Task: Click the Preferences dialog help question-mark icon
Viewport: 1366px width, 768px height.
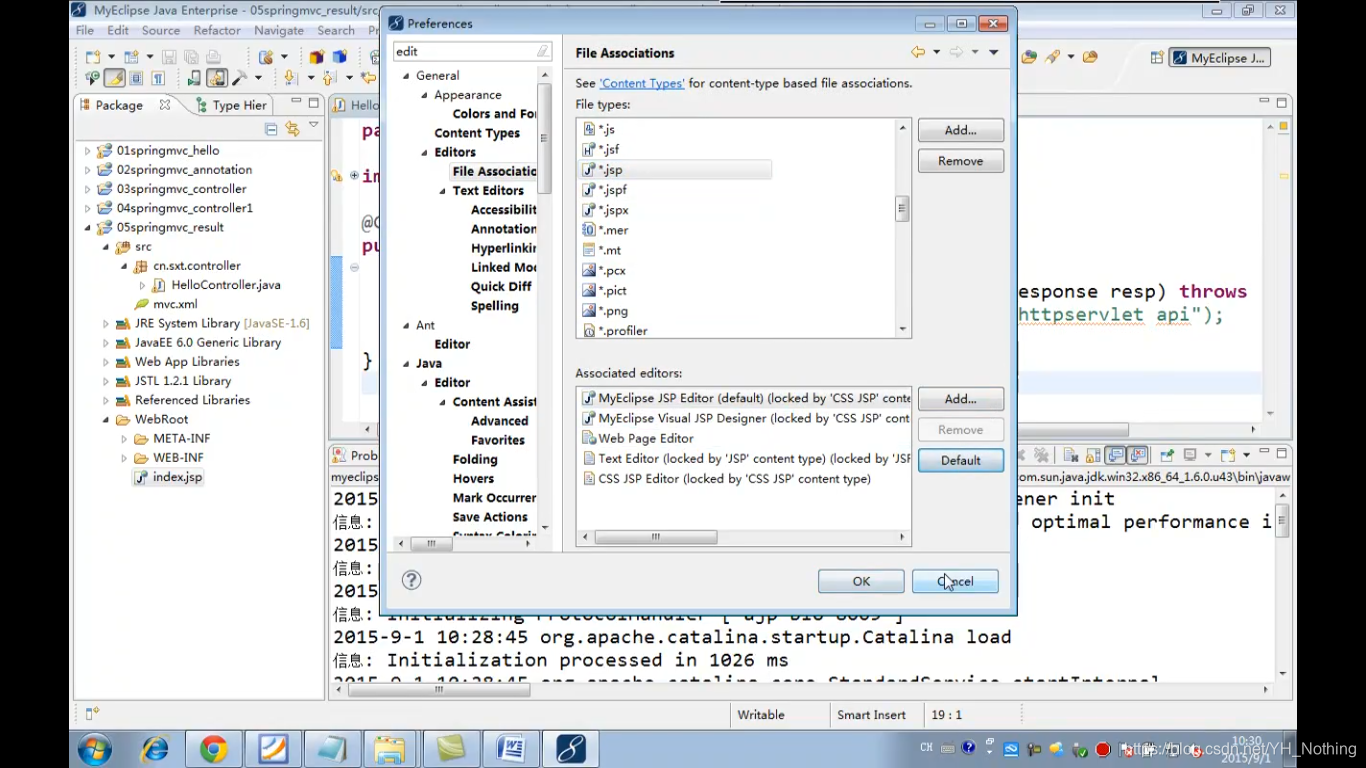Action: tap(411, 580)
